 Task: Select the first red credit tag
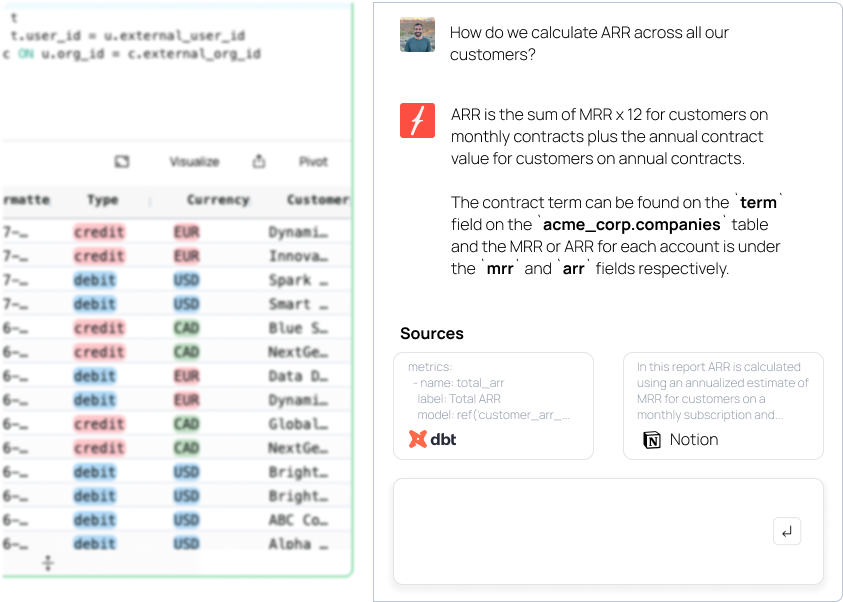(99, 232)
